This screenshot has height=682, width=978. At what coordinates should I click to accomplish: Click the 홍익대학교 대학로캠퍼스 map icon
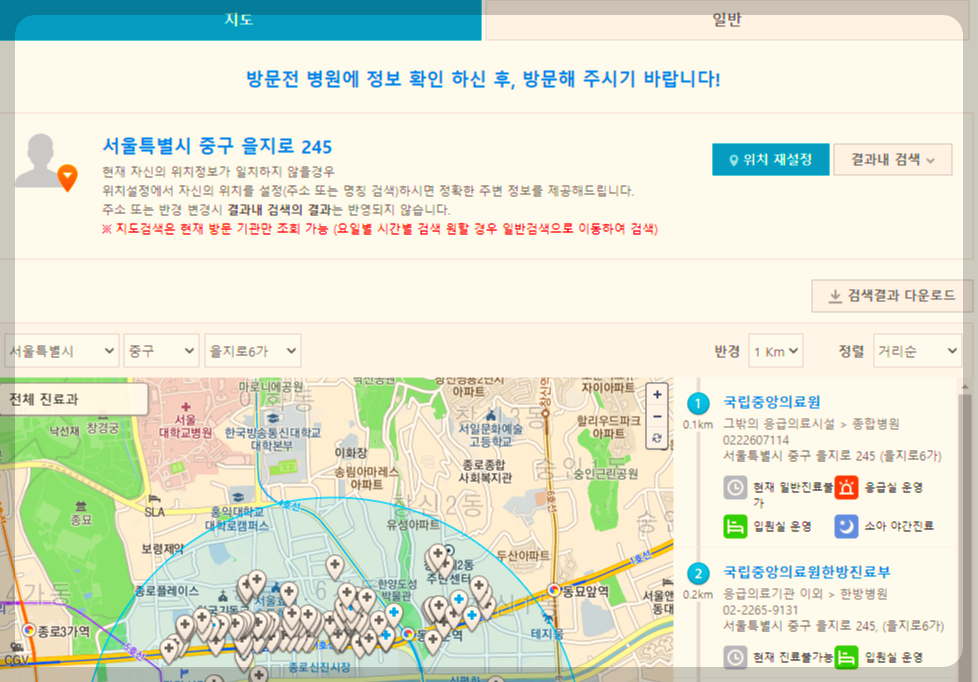click(x=238, y=497)
